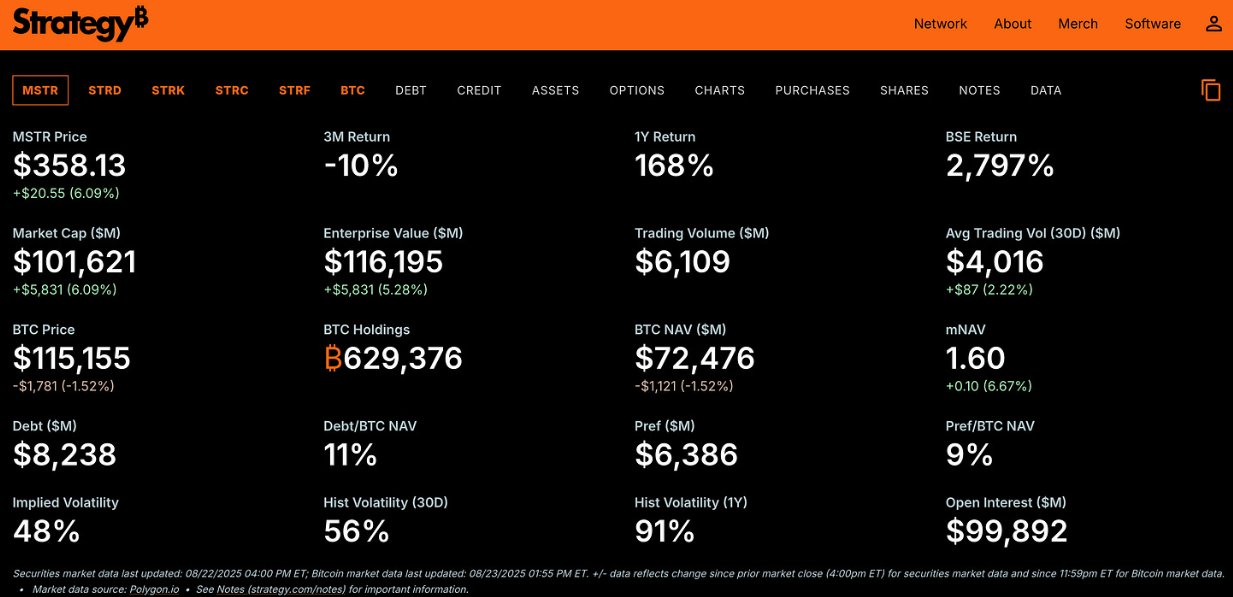Open the Software menu item
Viewport: 1233px width, 597px height.
[1152, 24]
